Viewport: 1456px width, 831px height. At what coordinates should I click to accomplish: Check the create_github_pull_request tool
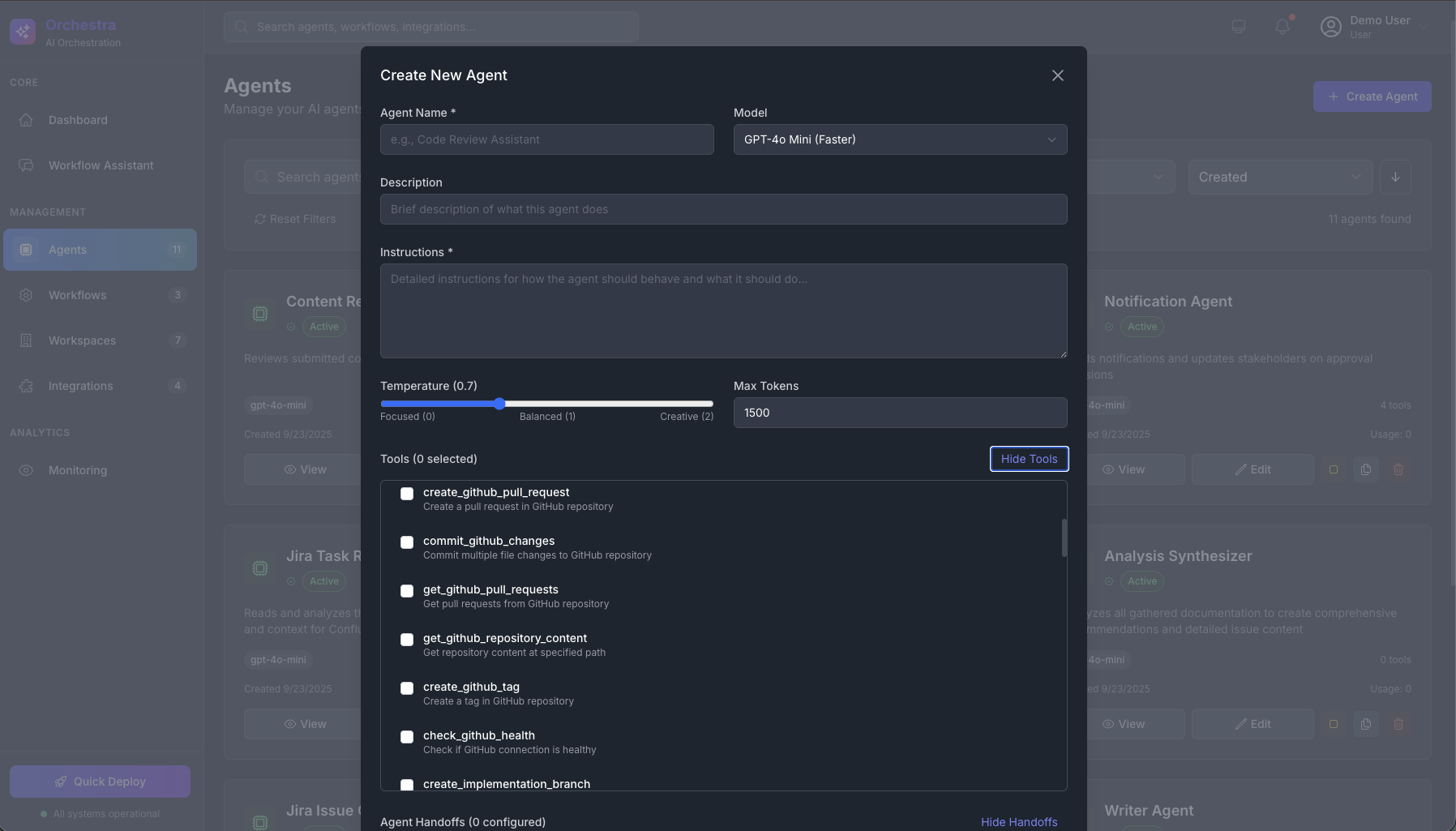pos(407,494)
